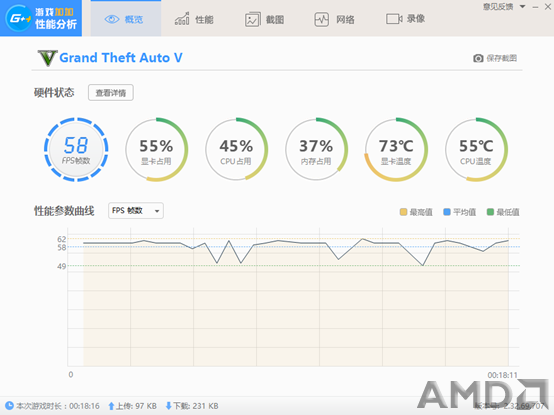Select the 37% 内存占用 memory gauge
554x415 pixels.
coord(316,149)
